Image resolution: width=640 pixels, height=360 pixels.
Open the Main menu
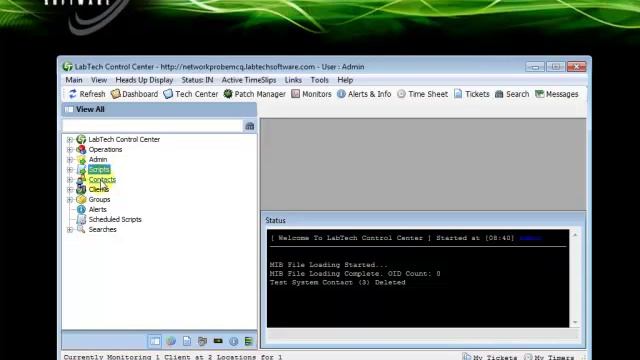pyautogui.click(x=74, y=80)
